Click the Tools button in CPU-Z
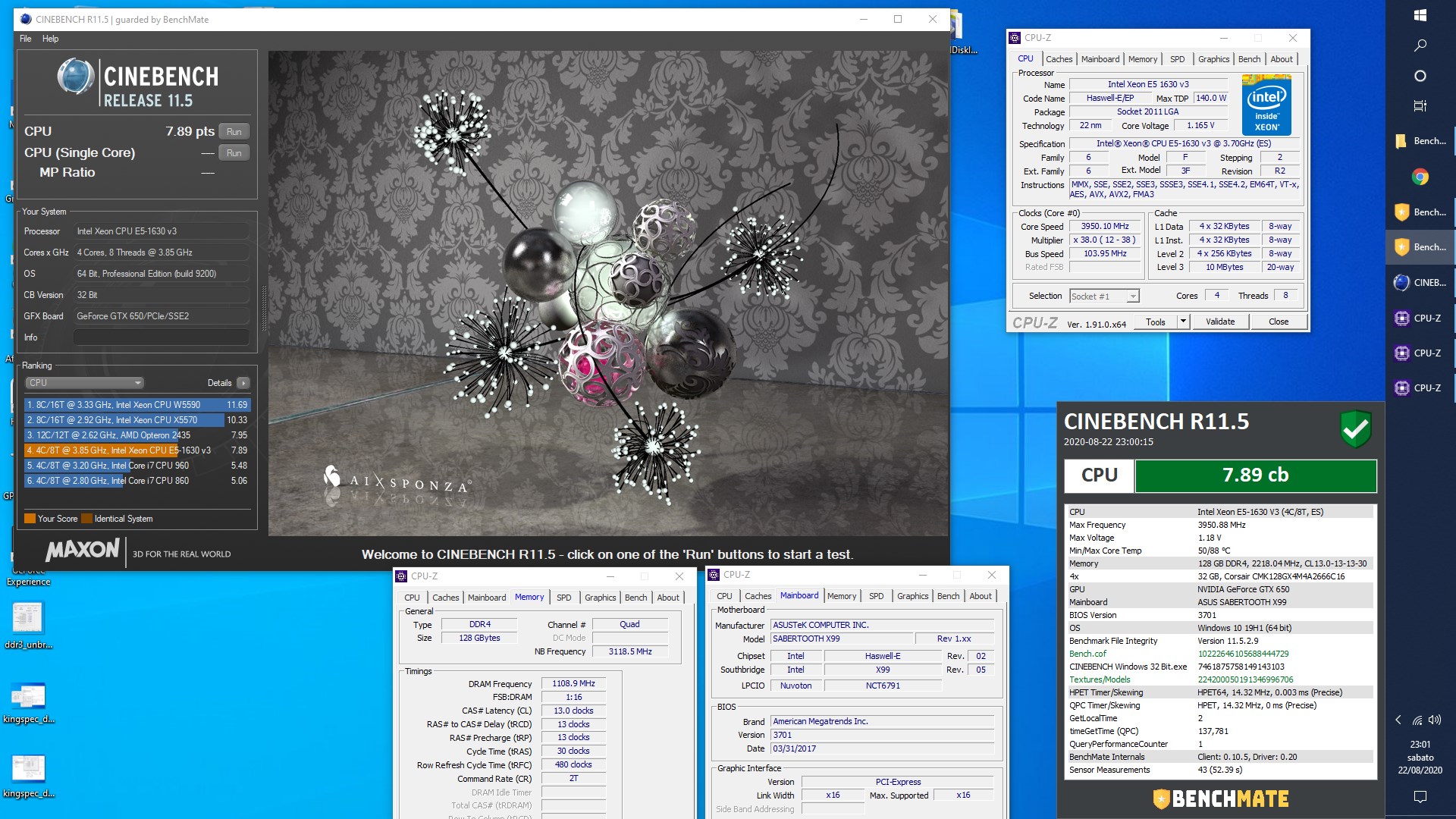Screen dimensions: 1456x819 point(1155,322)
